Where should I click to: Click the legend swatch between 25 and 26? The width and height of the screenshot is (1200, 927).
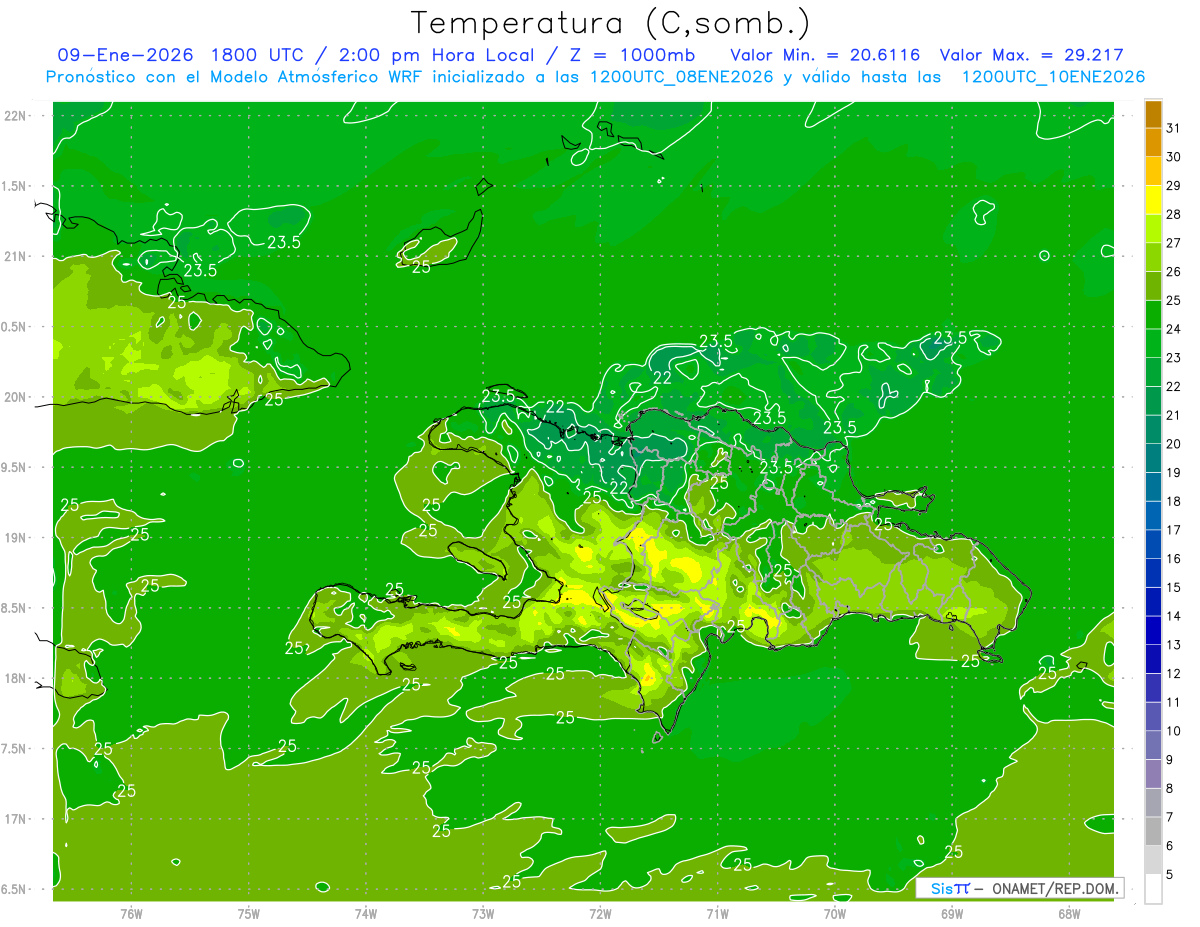pos(1153,286)
